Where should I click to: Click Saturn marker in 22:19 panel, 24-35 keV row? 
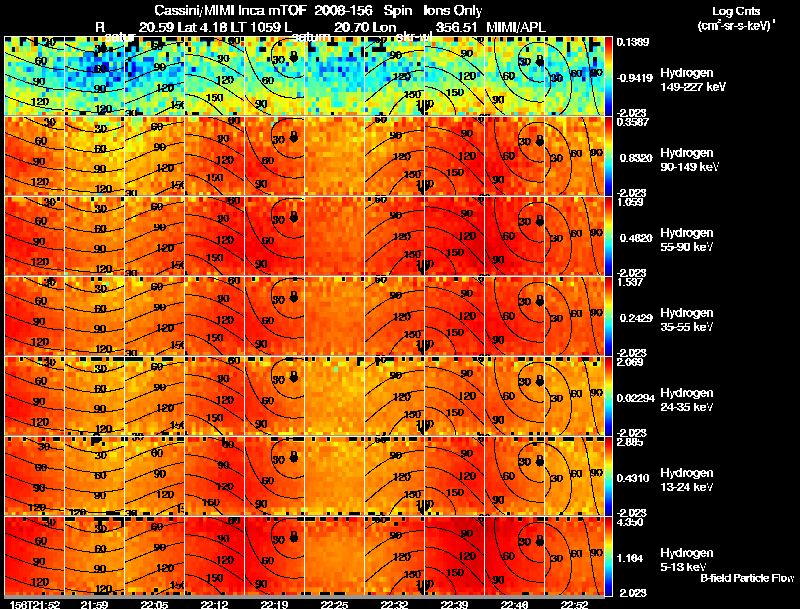pyautogui.click(x=293, y=377)
